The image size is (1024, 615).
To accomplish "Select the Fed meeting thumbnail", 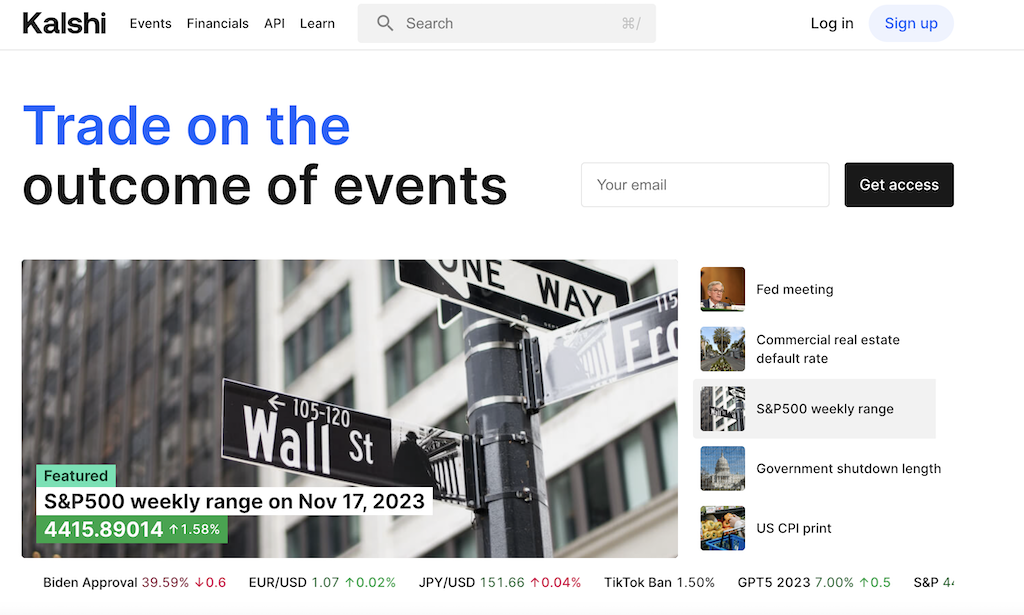I will pyautogui.click(x=722, y=289).
